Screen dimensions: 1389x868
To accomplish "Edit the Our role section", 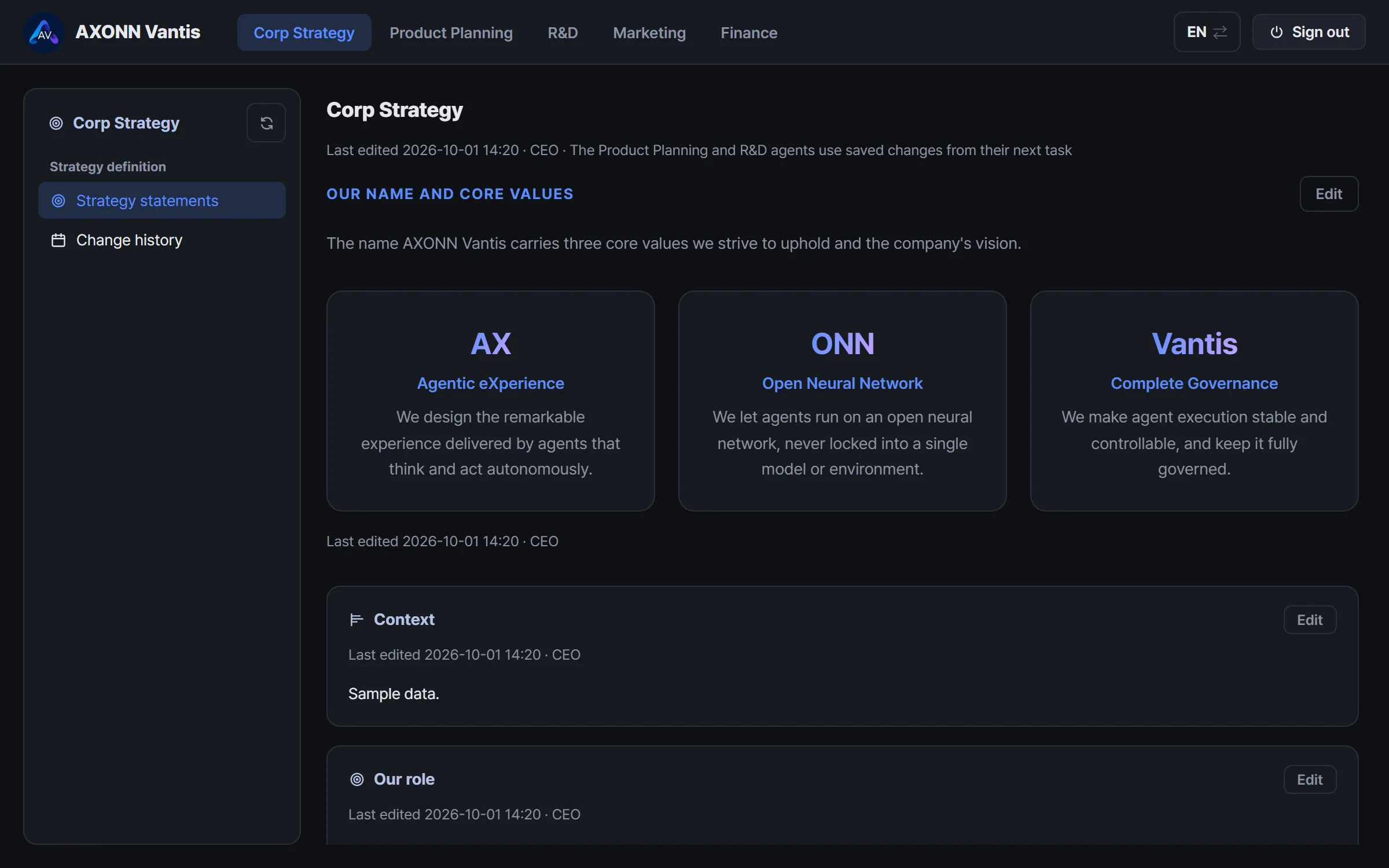I will tap(1310, 779).
